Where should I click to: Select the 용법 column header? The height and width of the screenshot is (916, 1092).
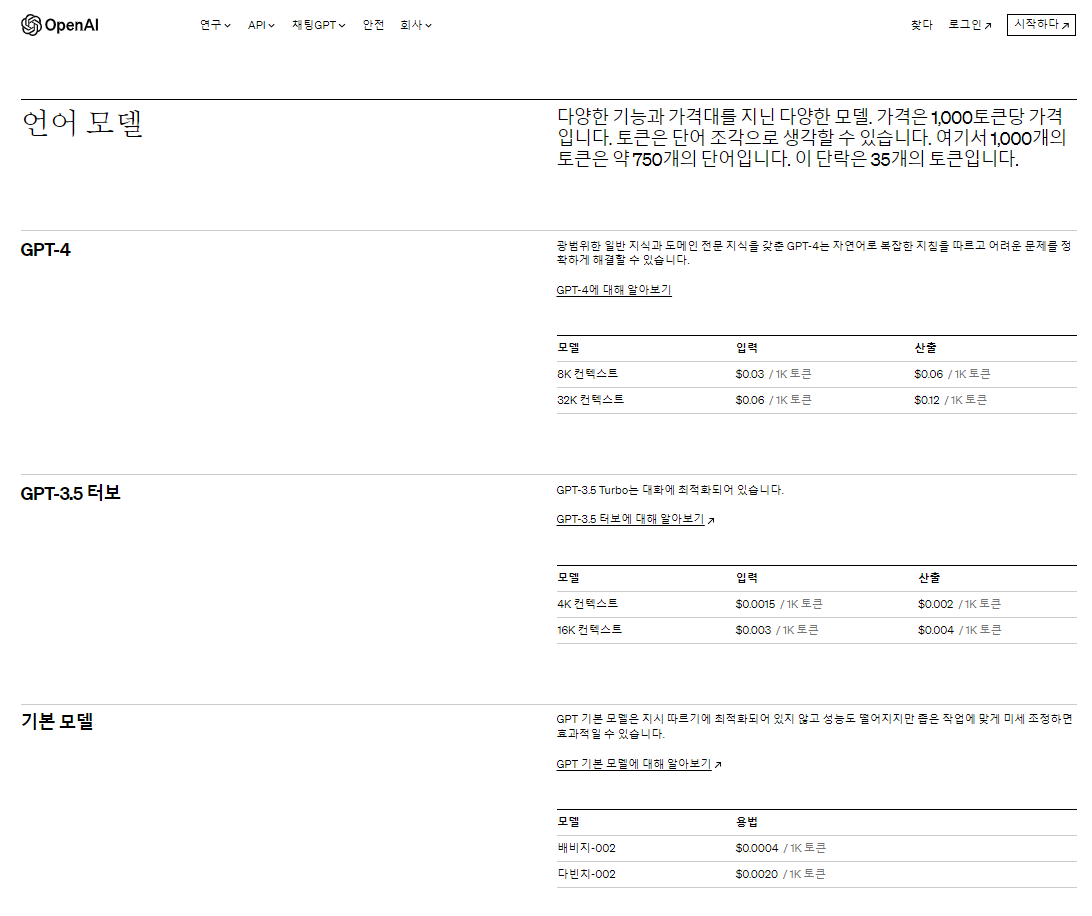[x=747, y=822]
